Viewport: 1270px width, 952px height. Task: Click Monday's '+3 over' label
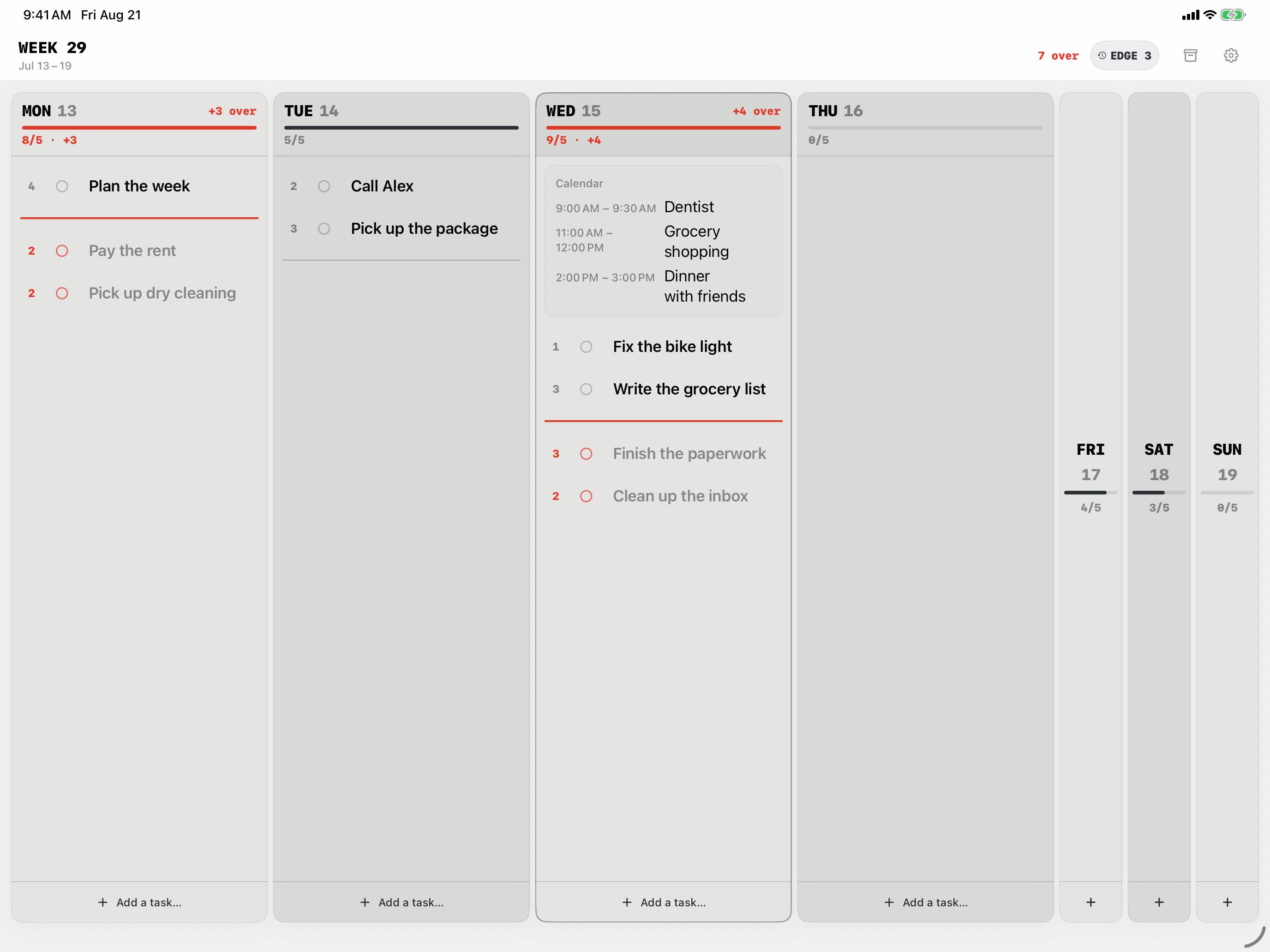232,111
